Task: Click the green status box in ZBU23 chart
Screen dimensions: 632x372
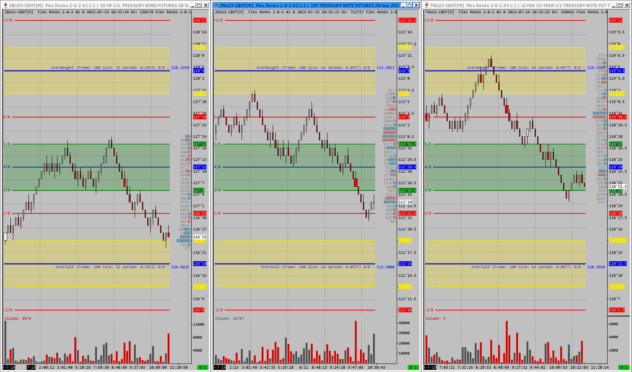Action: pyautogui.click(x=202, y=367)
